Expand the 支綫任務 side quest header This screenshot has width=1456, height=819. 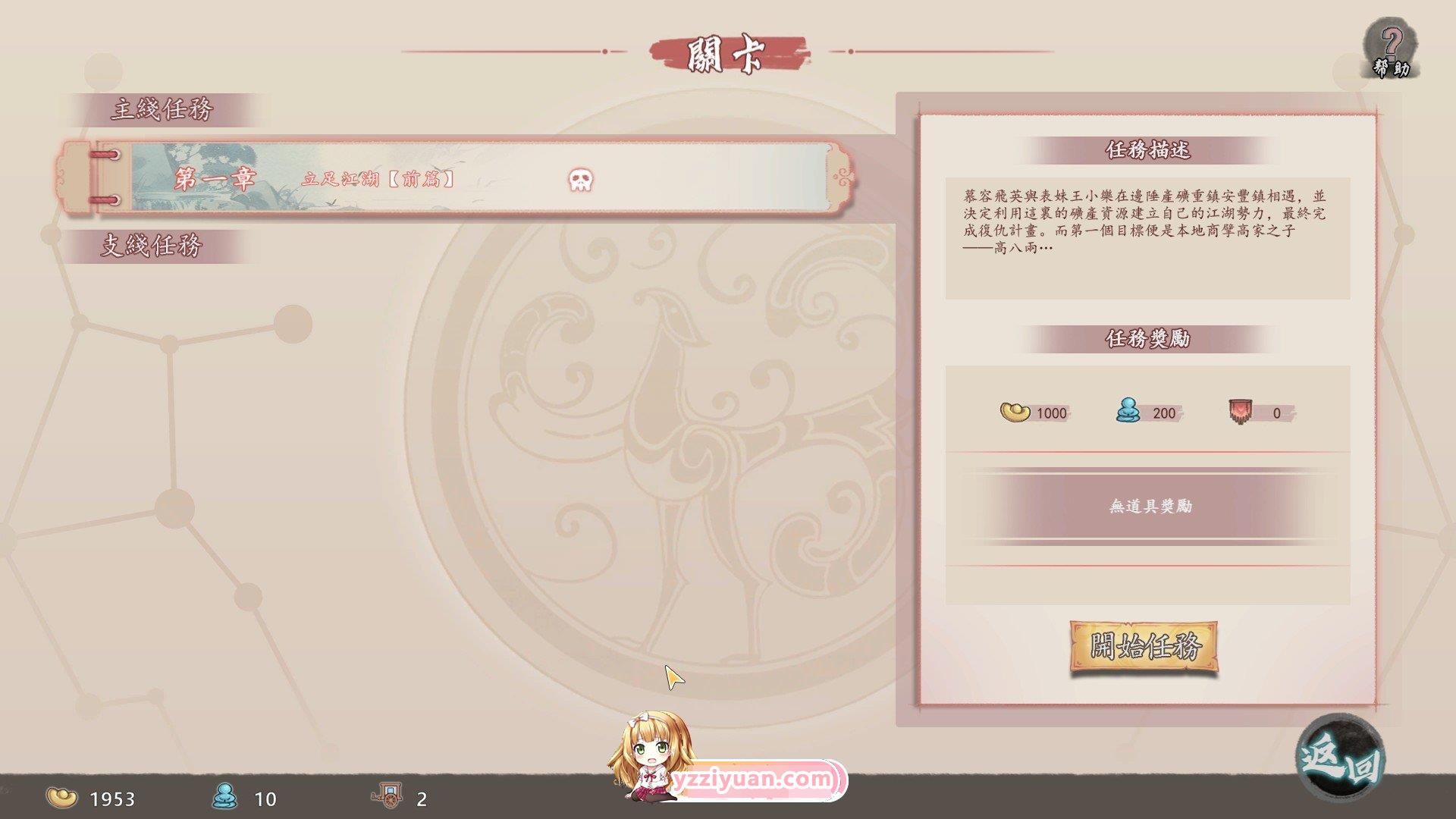[x=152, y=246]
